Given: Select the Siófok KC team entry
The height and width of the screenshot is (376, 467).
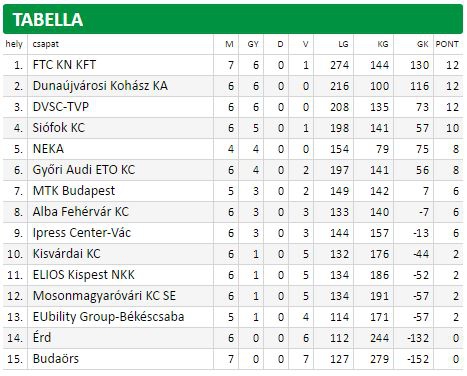Looking at the screenshot, I should tap(59, 128).
